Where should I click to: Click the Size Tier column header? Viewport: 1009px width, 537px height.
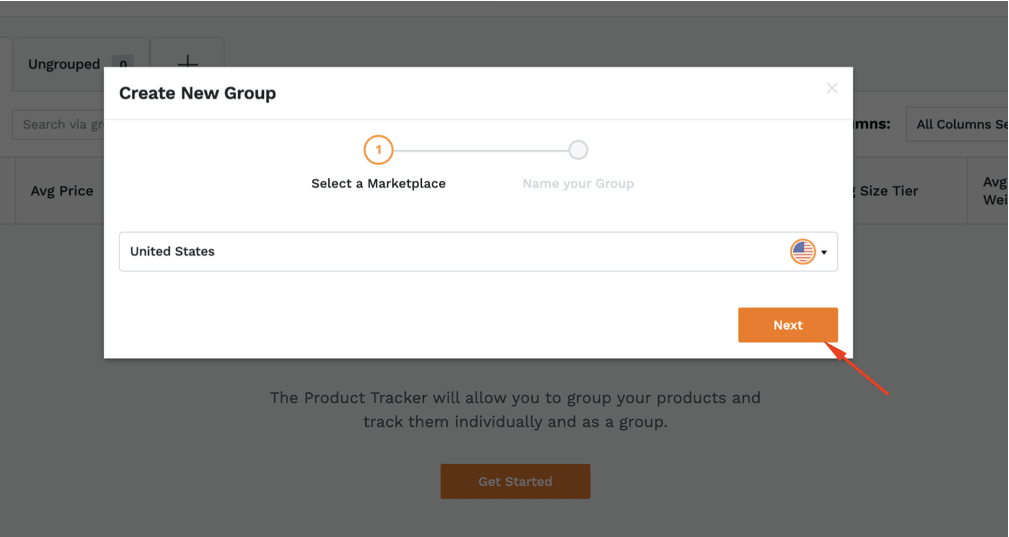tap(889, 191)
